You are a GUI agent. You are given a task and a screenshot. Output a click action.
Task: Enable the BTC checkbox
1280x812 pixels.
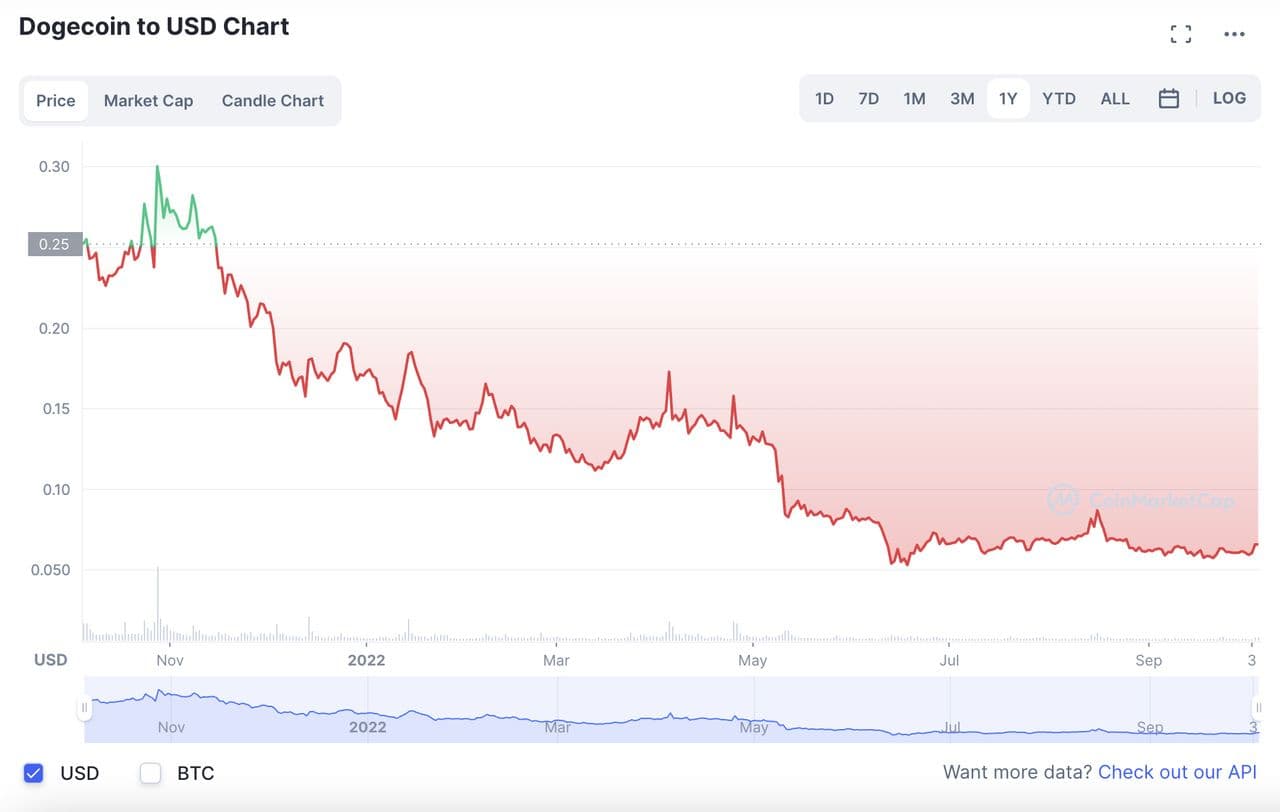point(151,773)
